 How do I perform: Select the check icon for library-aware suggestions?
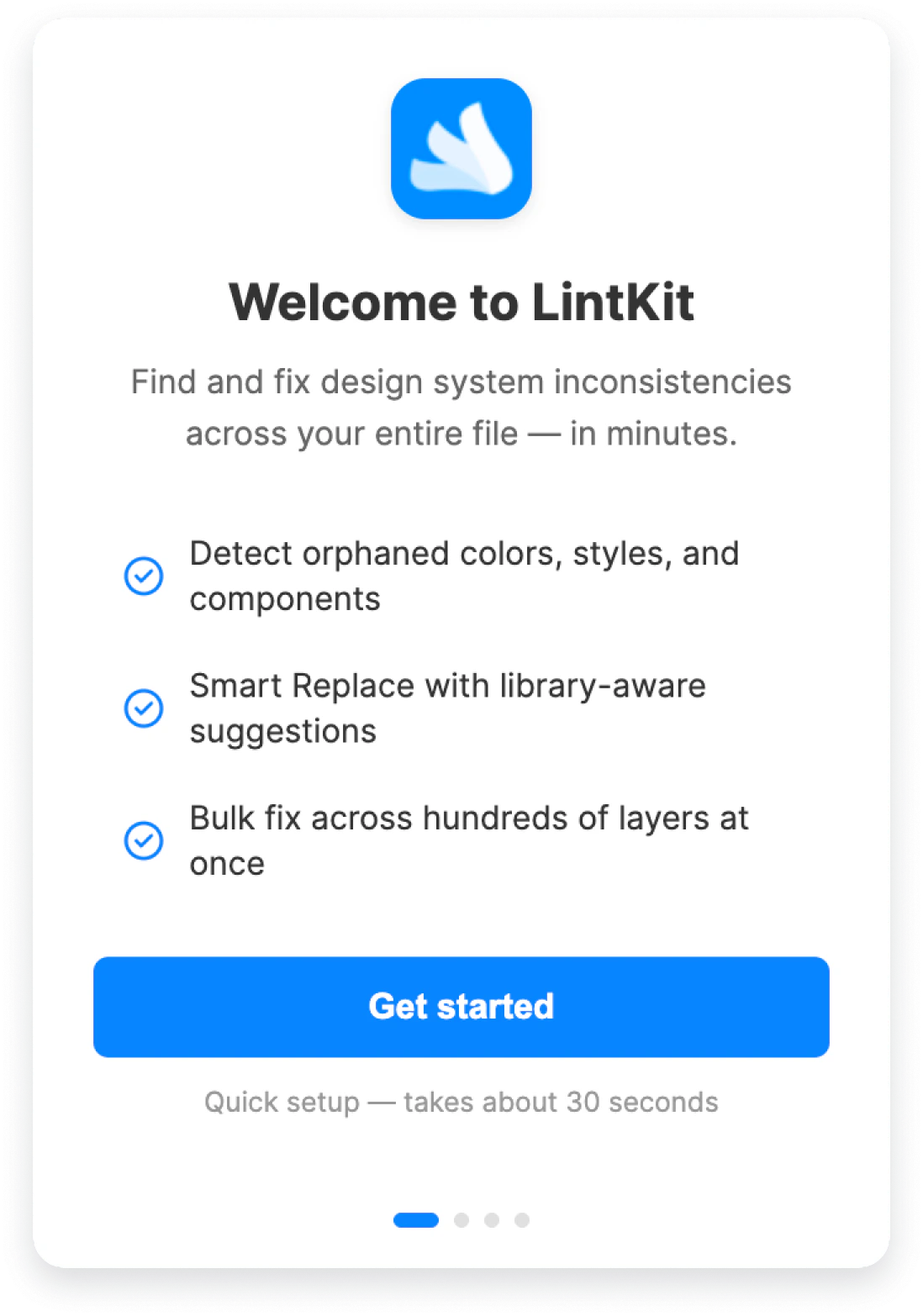(x=144, y=708)
